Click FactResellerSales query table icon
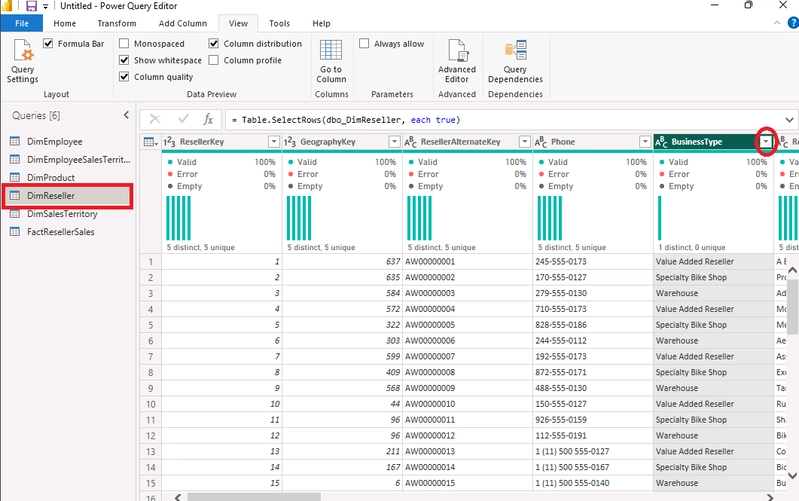Screen dimensions: 799x501 point(15,231)
